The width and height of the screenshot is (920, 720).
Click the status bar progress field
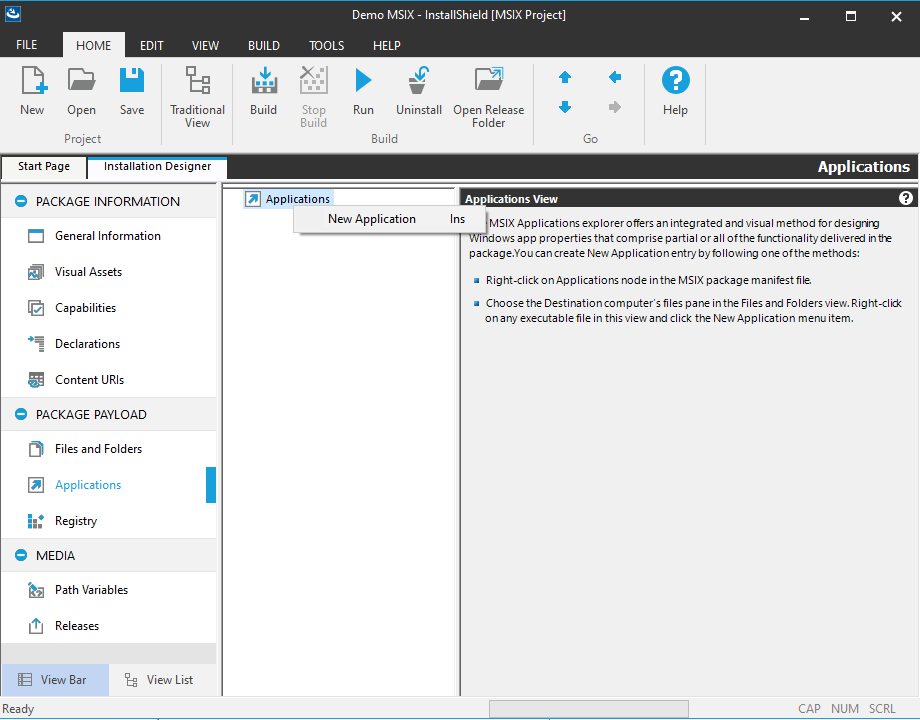(x=589, y=709)
